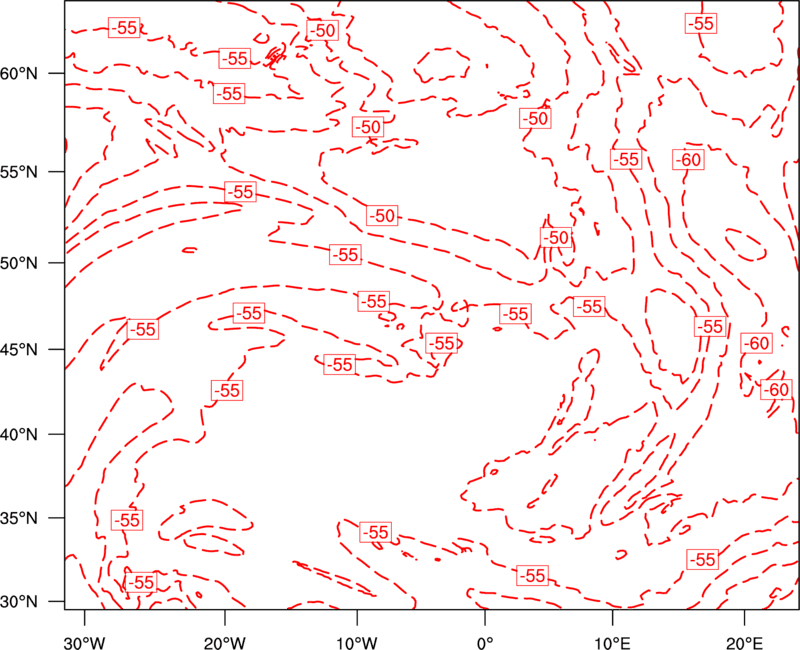Pick the 35°N latitude axis label
The width and height of the screenshot is (800, 650).
[19, 518]
